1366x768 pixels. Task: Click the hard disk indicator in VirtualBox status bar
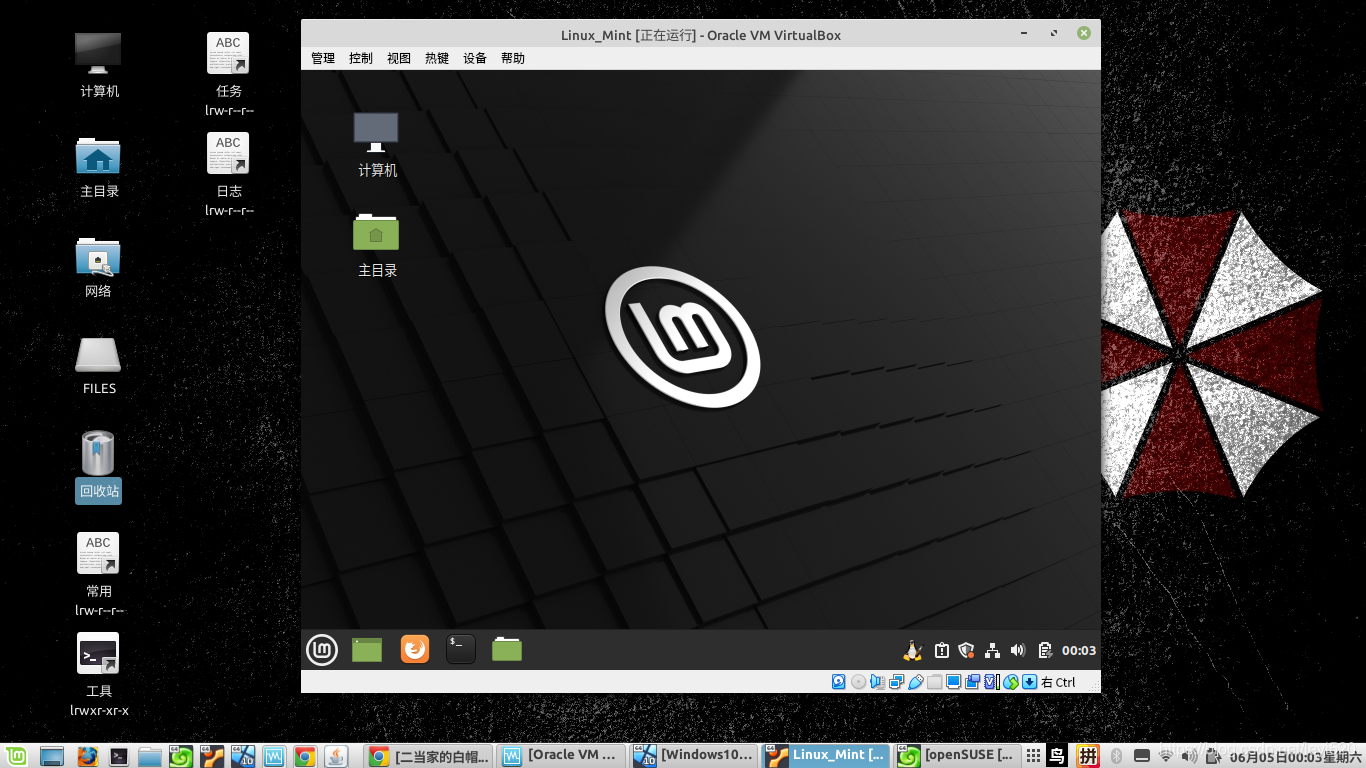pos(839,682)
